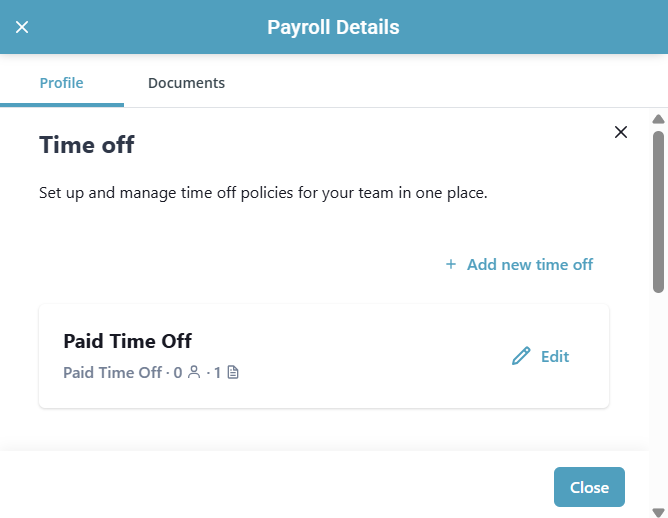This screenshot has height=518, width=668.
Task: Click the time off policies description text
Action: click(263, 192)
